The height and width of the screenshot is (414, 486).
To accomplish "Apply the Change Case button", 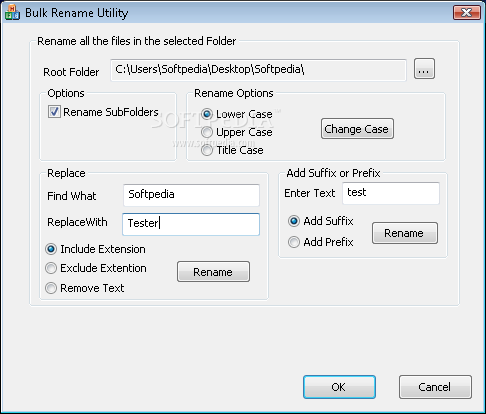I will (x=357, y=129).
